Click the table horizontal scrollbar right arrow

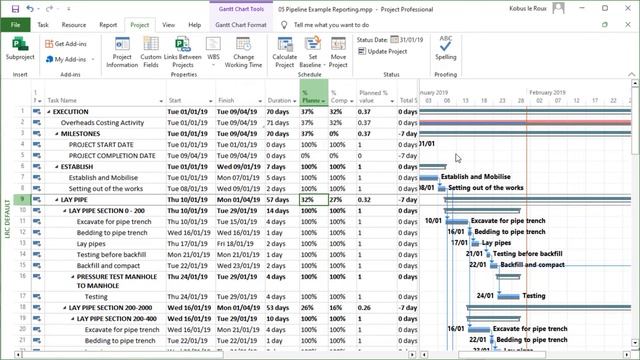click(412, 355)
